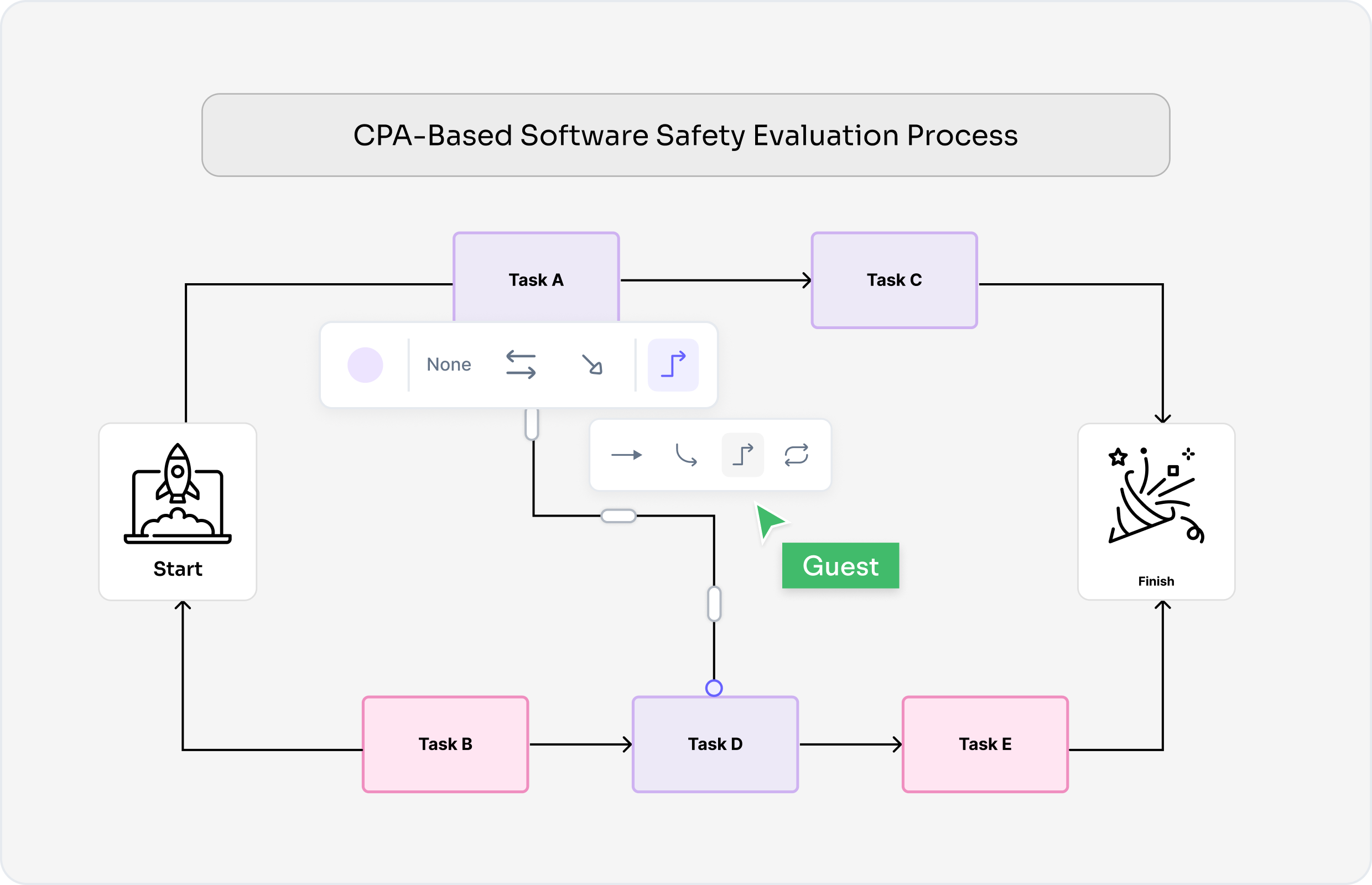Screen dimensions: 1372x885
Task: Select the elbow line type in submenu
Action: pos(742,455)
